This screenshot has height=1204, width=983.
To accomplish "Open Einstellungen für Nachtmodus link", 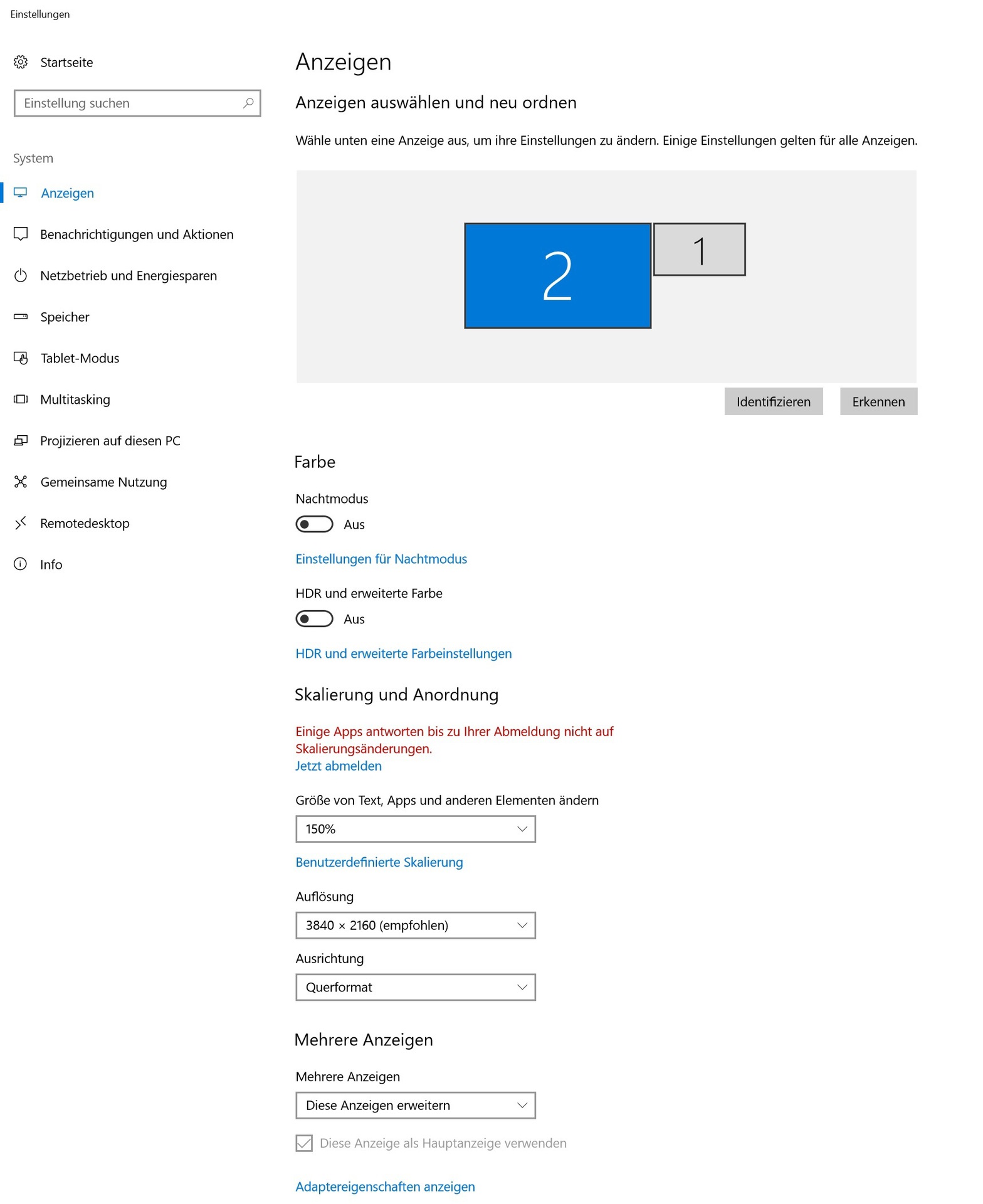I will coord(381,559).
